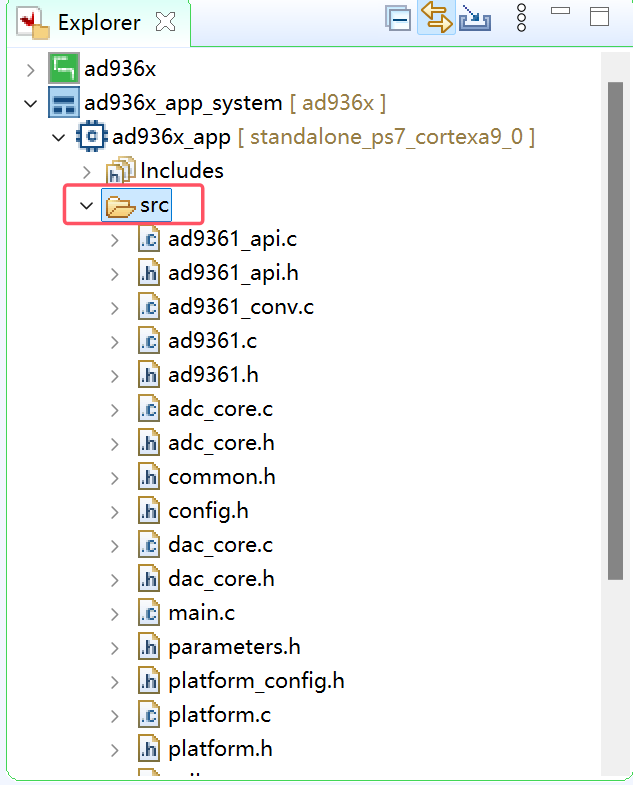Select the Includes label

click(182, 171)
